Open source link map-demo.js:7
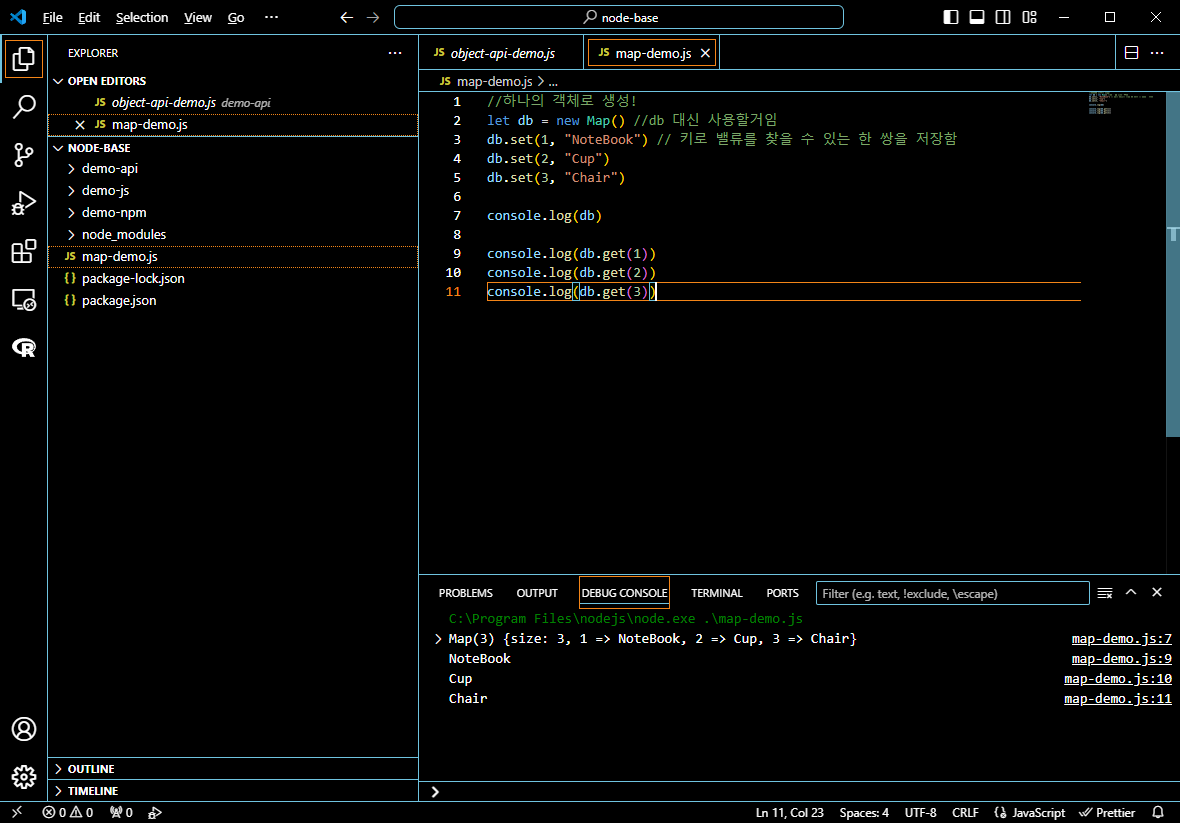 tap(1121, 639)
